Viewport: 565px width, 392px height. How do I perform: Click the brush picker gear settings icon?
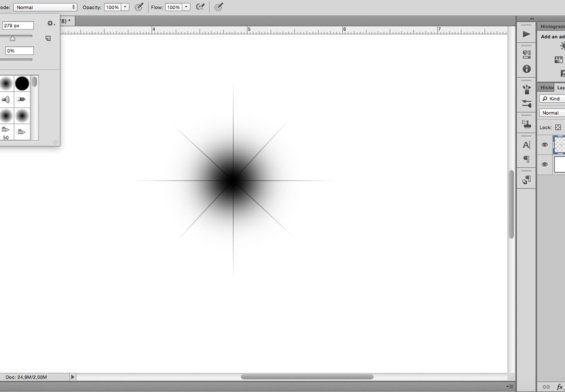[x=51, y=23]
